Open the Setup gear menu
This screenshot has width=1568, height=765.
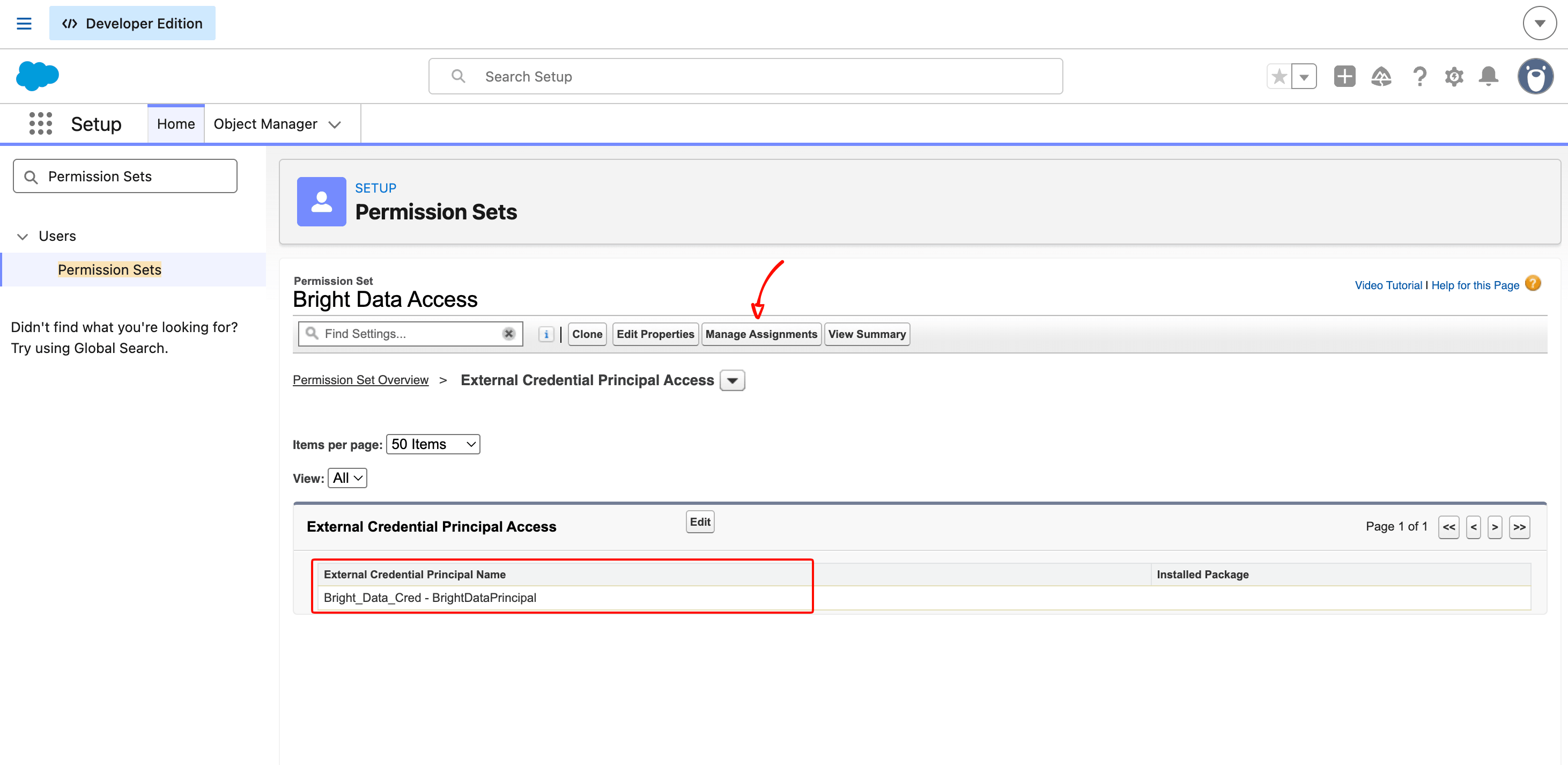point(1454,77)
